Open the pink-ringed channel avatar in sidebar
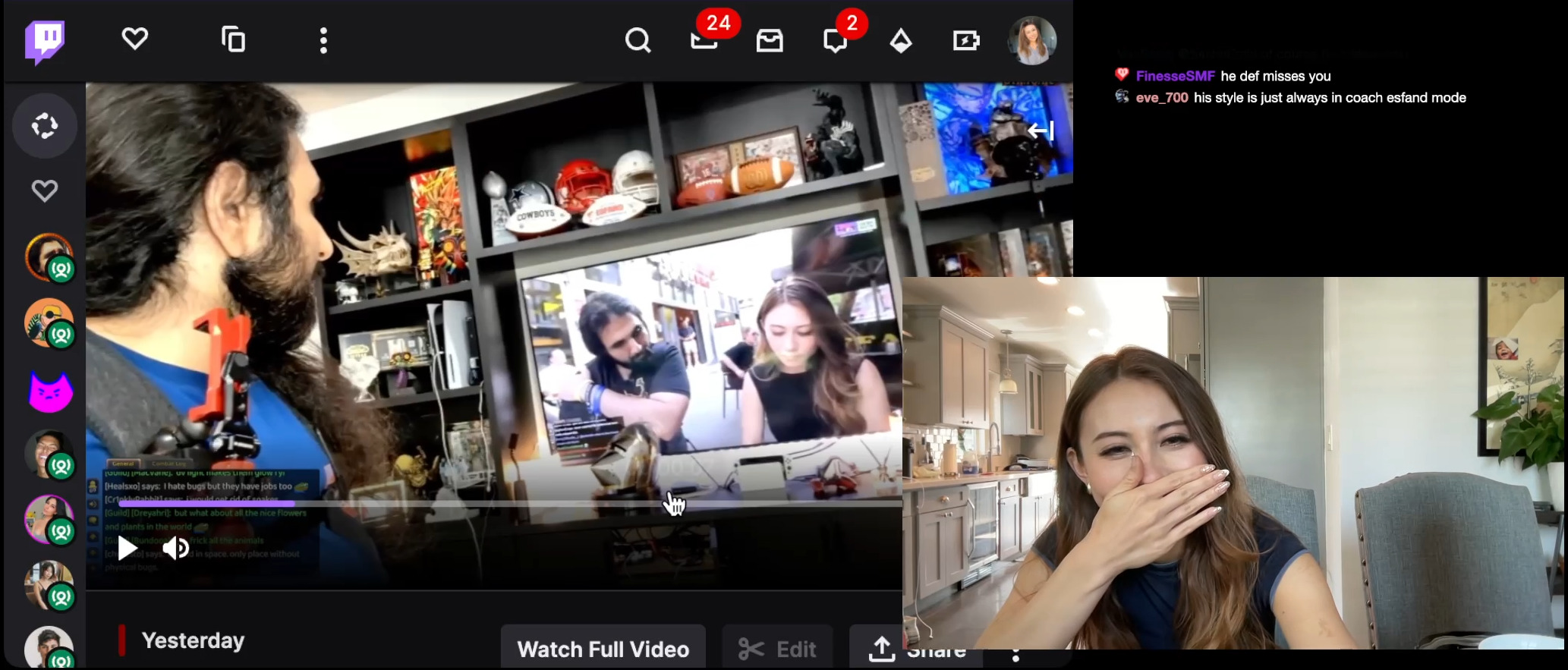 49,520
